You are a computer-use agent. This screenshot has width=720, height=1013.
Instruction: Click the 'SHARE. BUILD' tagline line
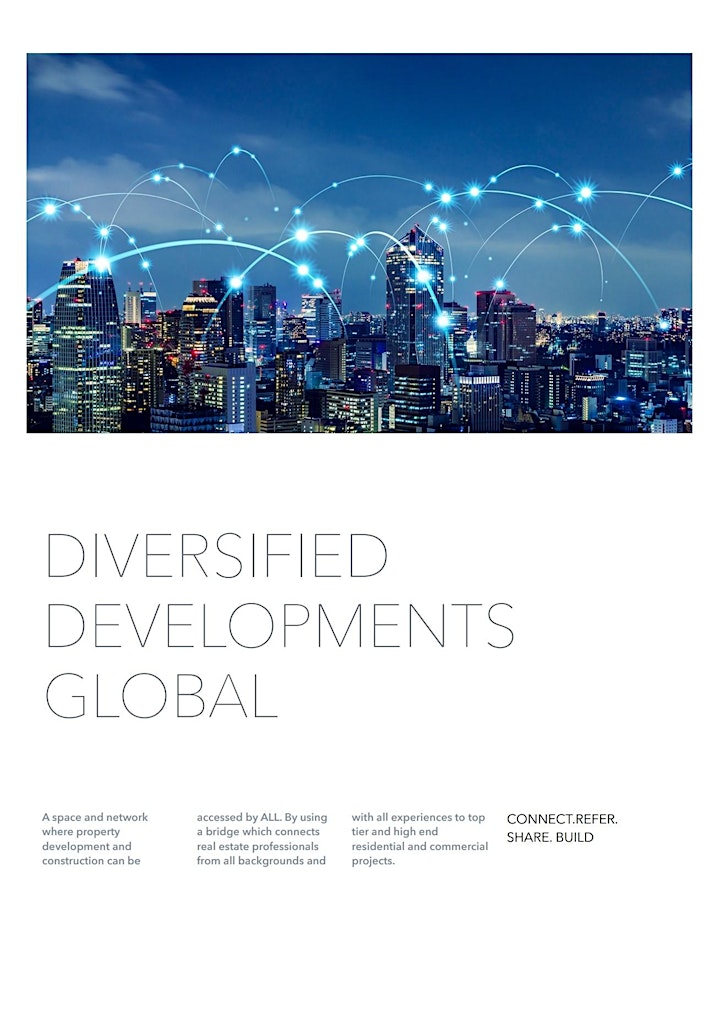point(550,837)
